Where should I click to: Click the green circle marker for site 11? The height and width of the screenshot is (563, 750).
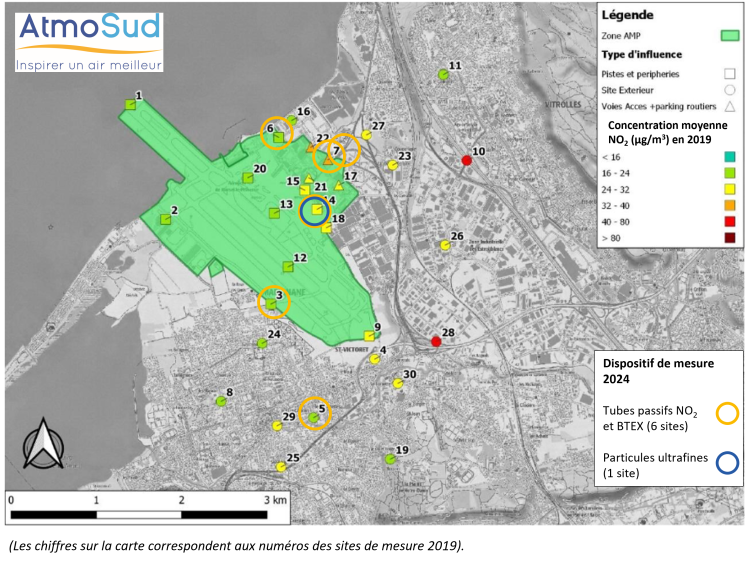pos(443,75)
